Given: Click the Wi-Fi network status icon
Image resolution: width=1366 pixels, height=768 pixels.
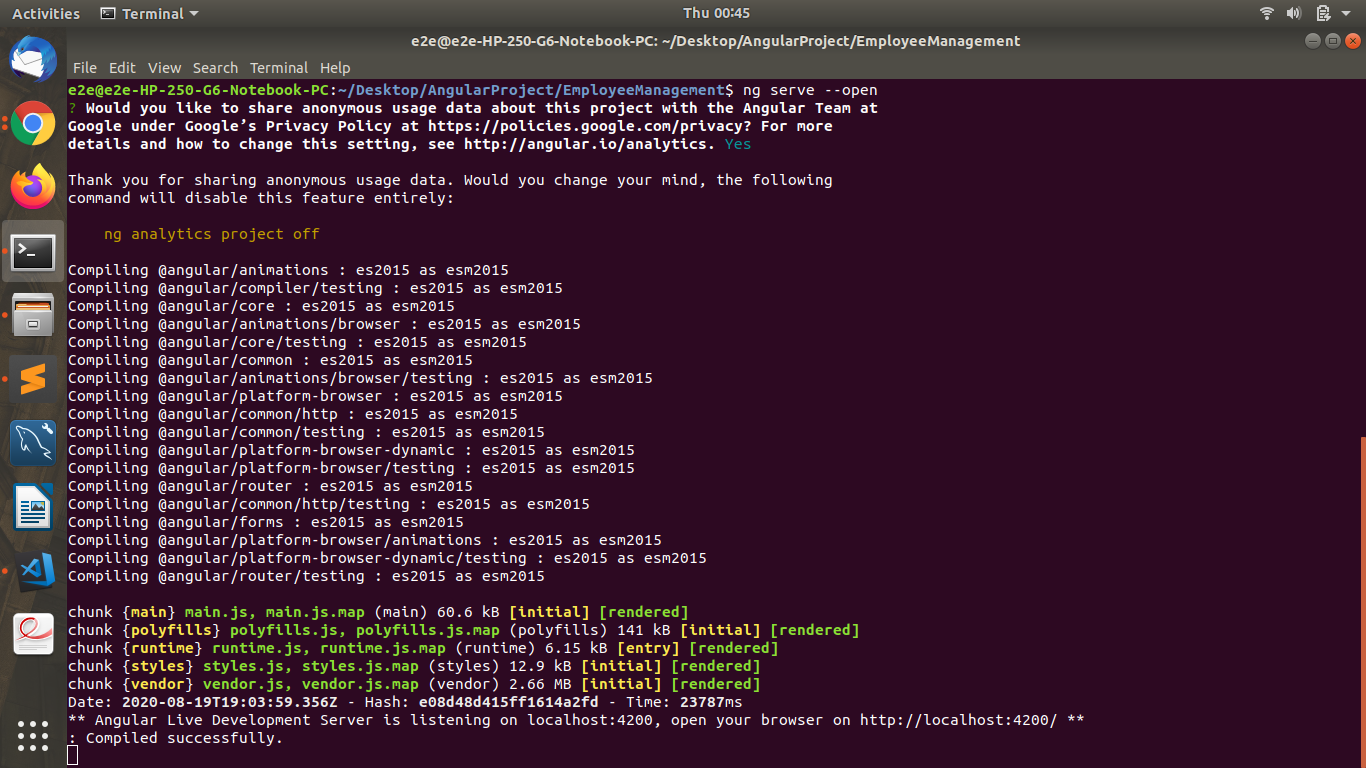Looking at the screenshot, I should pyautogui.click(x=1267, y=13).
